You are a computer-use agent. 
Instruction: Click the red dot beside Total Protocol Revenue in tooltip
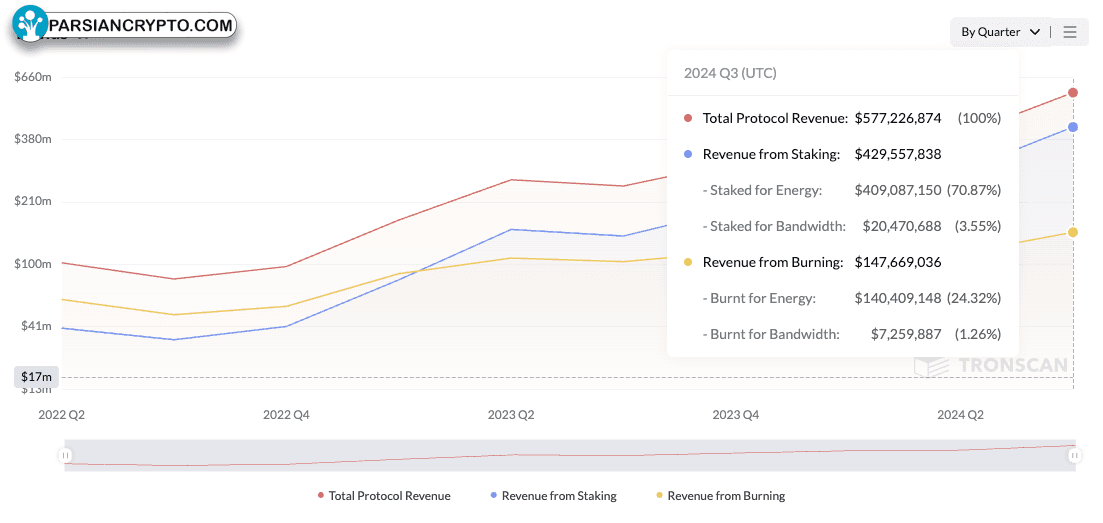click(688, 118)
